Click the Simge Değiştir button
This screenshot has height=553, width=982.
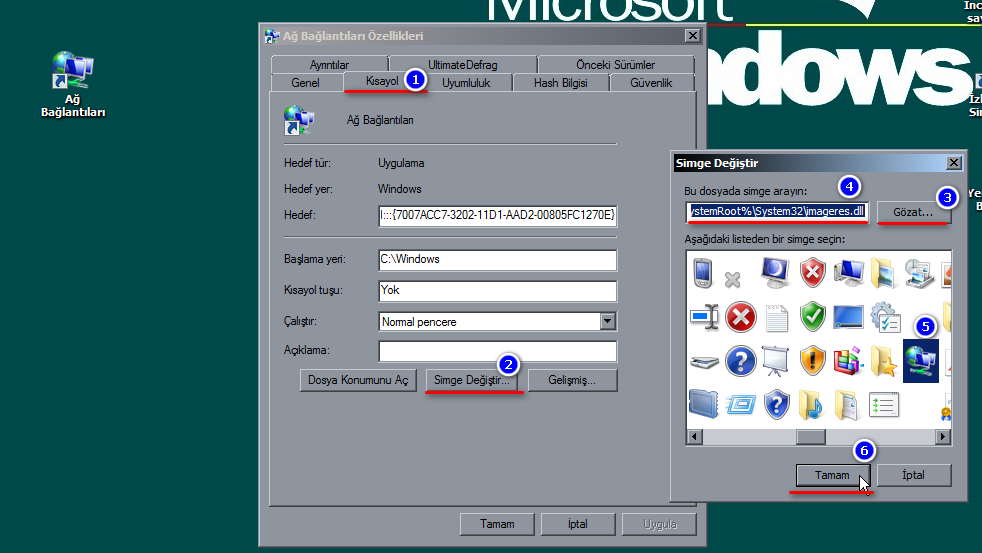pyautogui.click(x=471, y=380)
